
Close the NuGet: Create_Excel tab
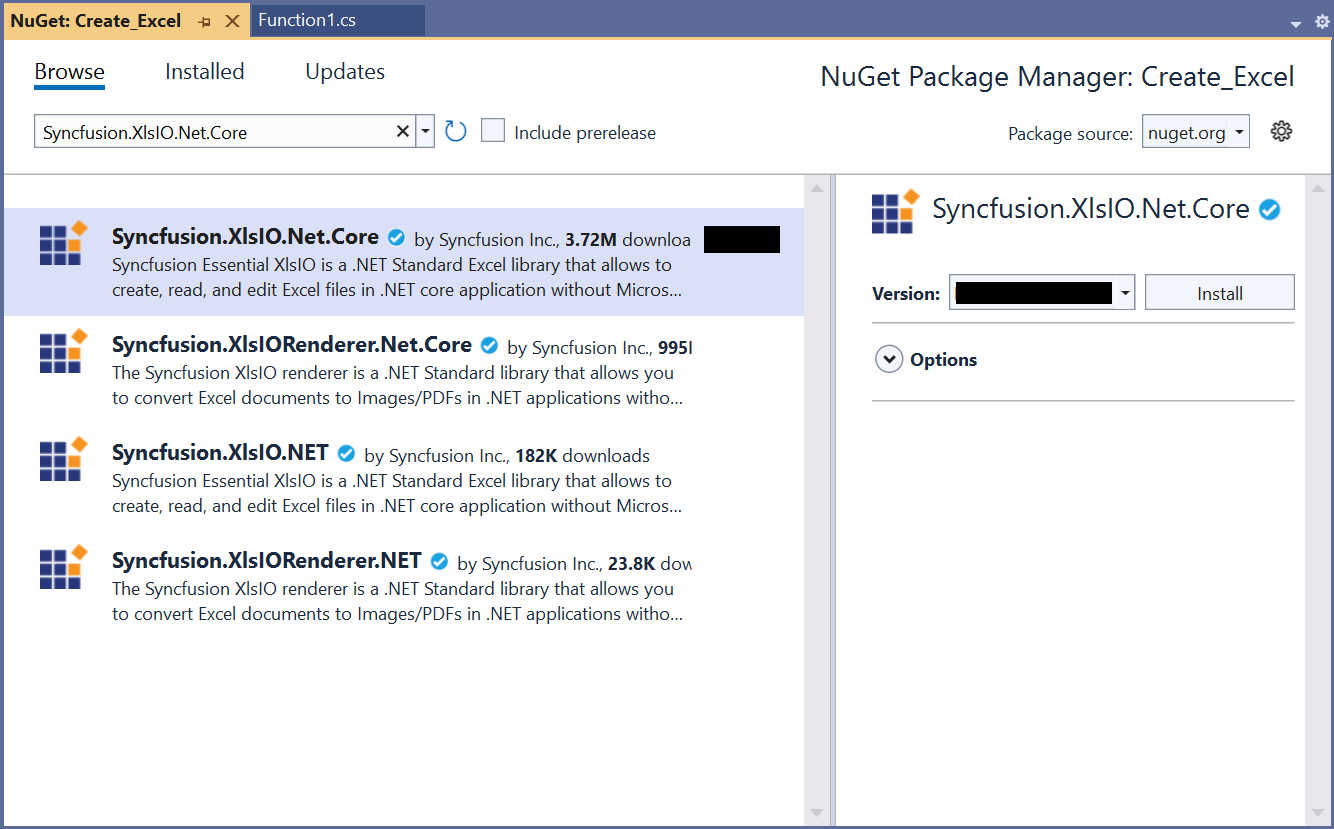[x=232, y=21]
